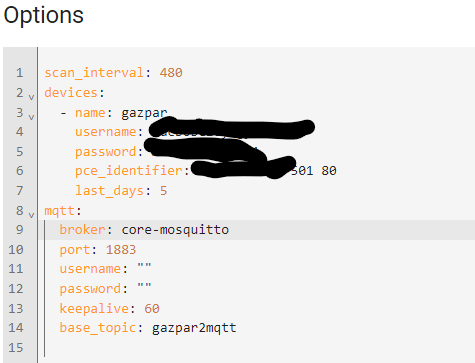
Task: Place cursor on broker core-mosquitto value
Action: tap(175, 230)
